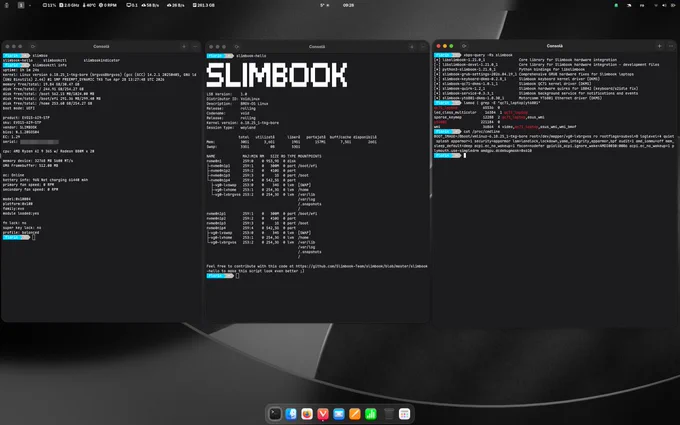This screenshot has height=425, width=680.
Task: Click the prompt cursor in middle terminal
Action: (237, 276)
